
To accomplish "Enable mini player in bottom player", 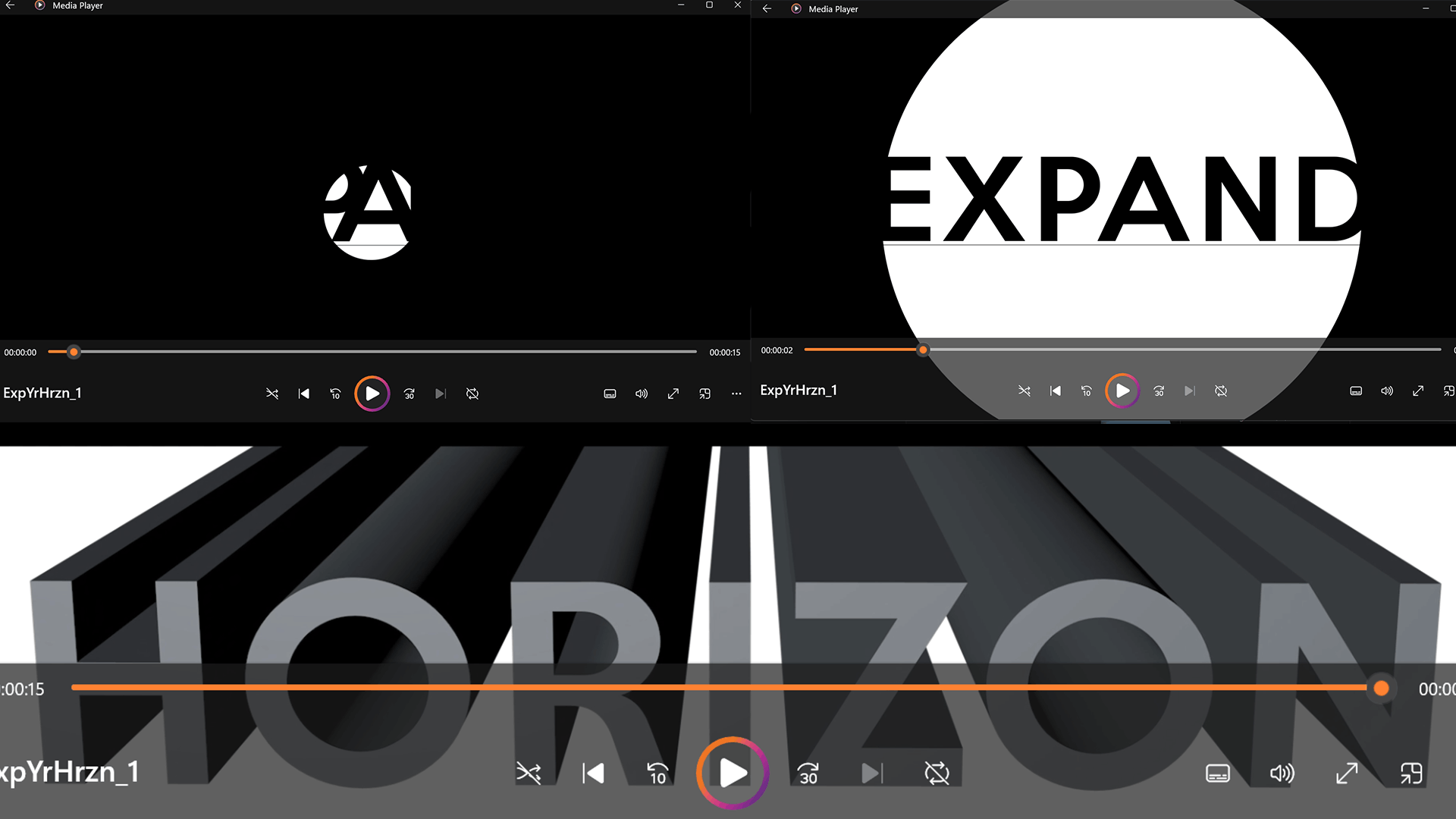I will [x=1411, y=773].
